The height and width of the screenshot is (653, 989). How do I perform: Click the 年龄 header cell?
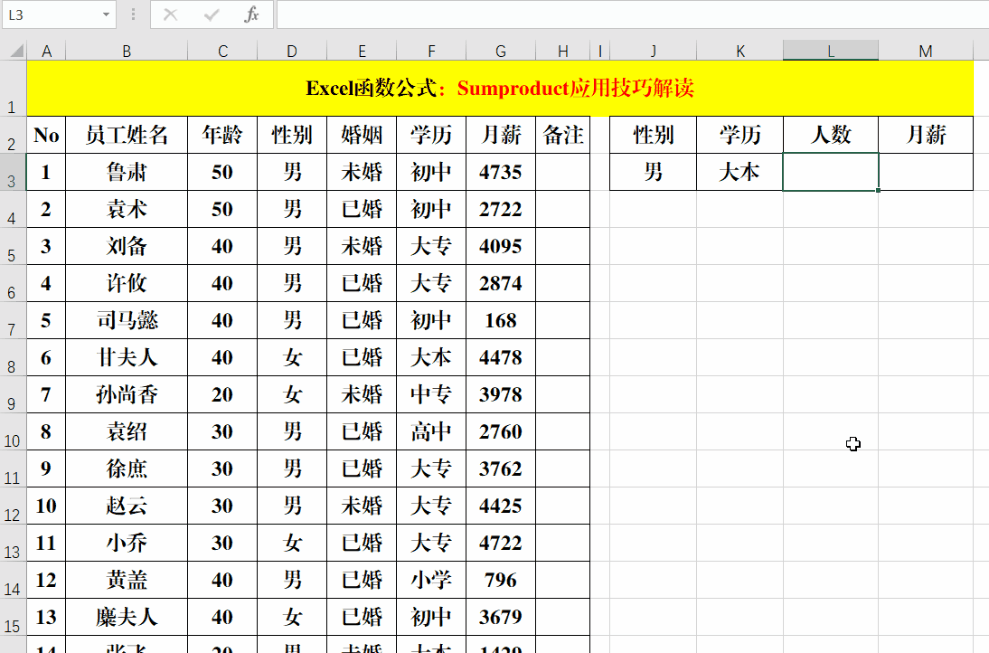[x=223, y=135]
